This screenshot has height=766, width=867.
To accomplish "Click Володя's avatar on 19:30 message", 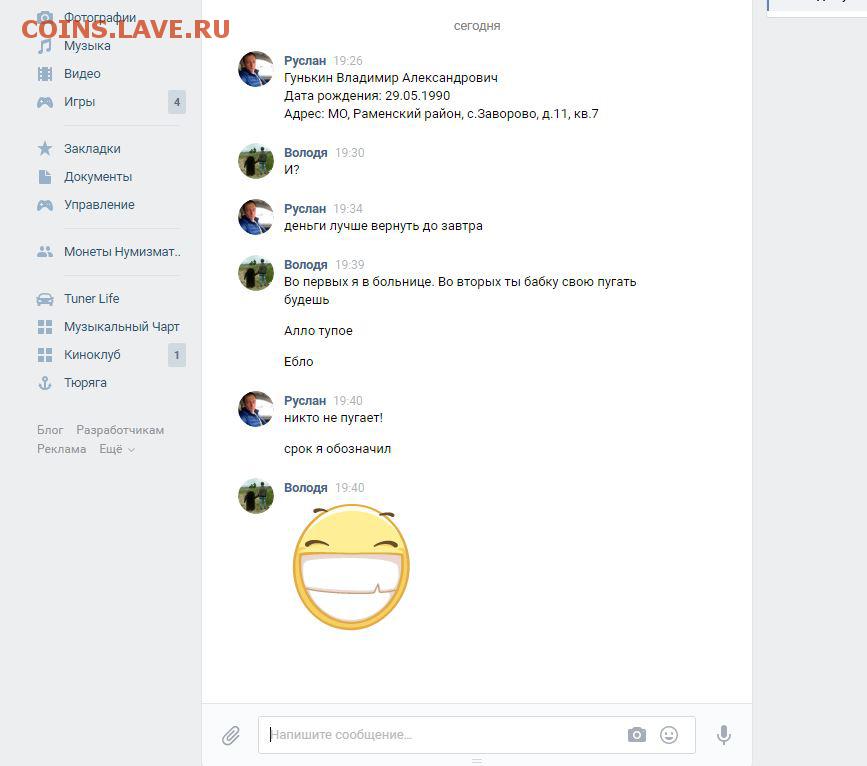I will 255,161.
